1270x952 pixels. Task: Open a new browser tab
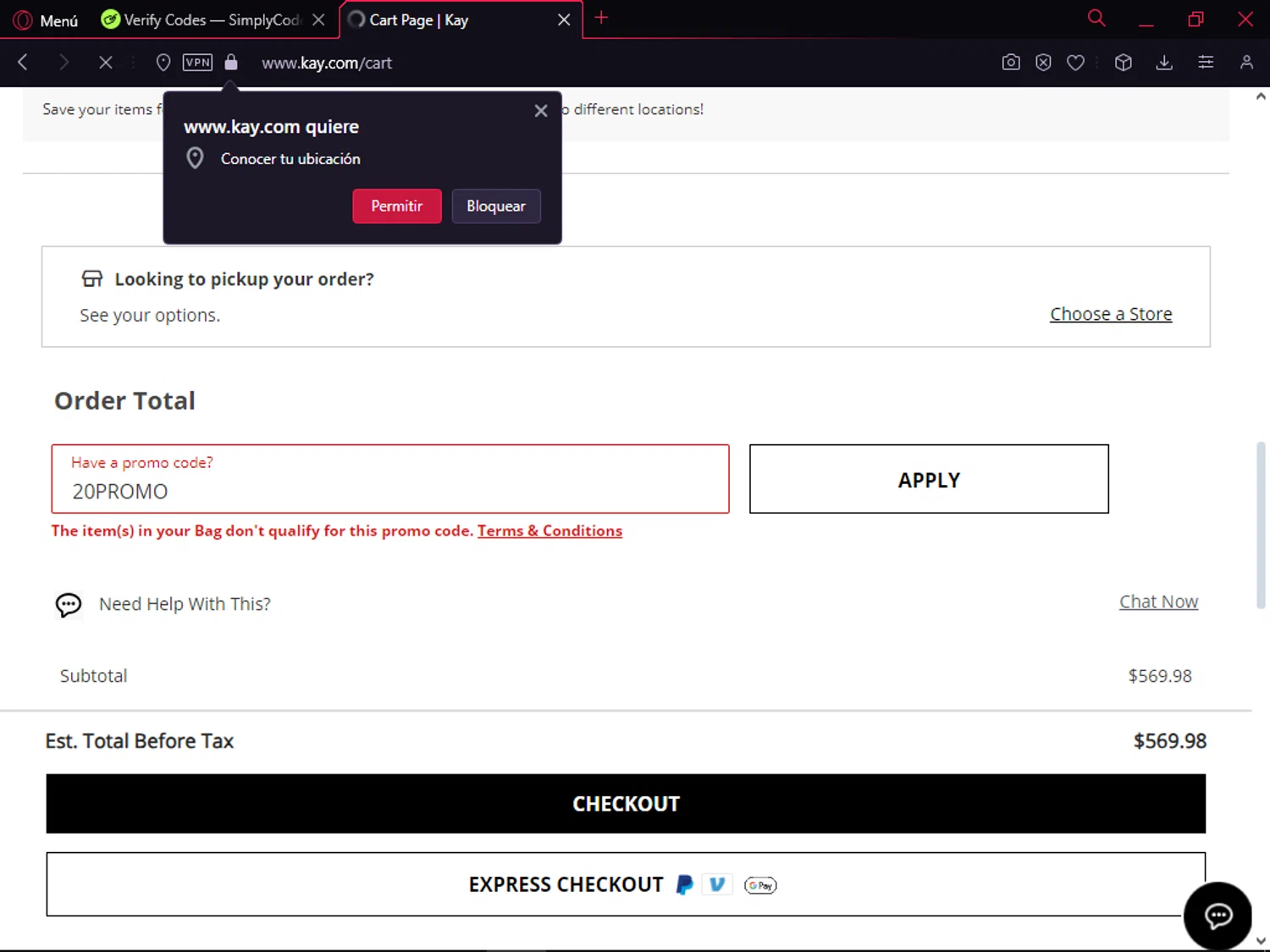pyautogui.click(x=601, y=18)
